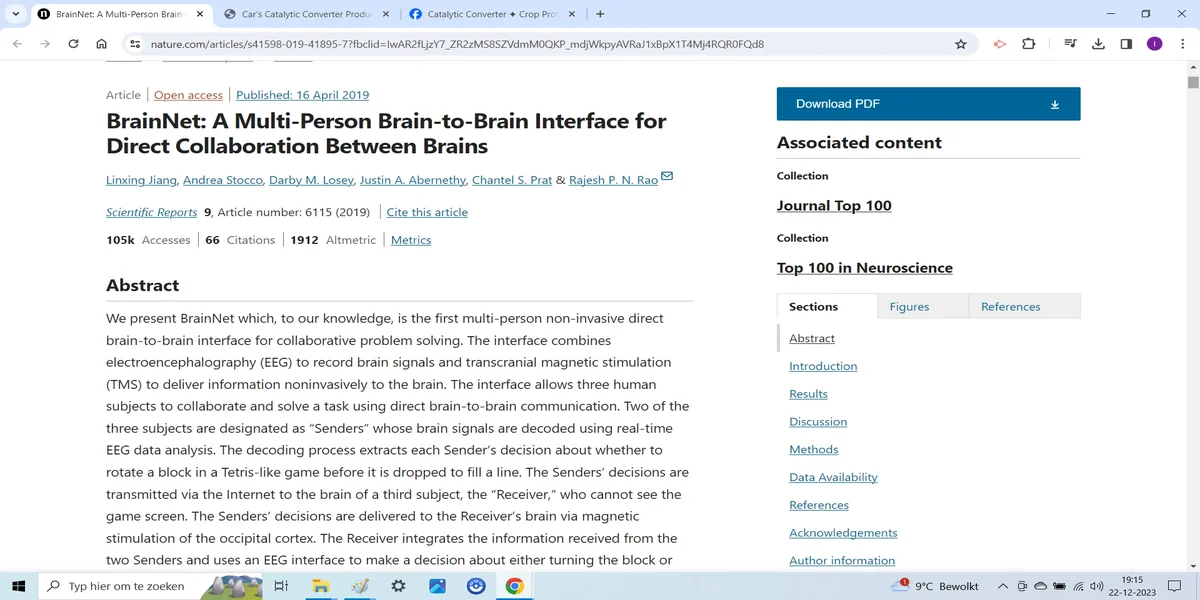Go back using the browser back arrow
Image resolution: width=1200 pixels, height=600 pixels.
coord(17,44)
